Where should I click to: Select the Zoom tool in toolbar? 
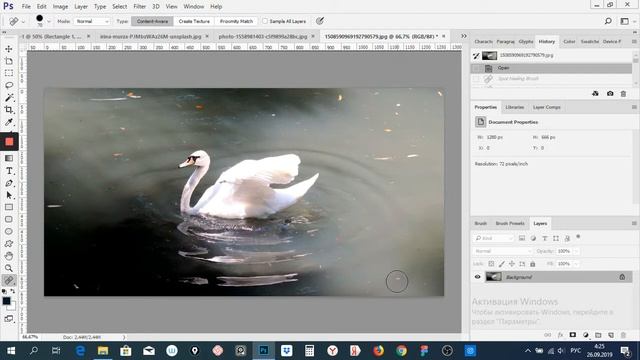pos(9,268)
